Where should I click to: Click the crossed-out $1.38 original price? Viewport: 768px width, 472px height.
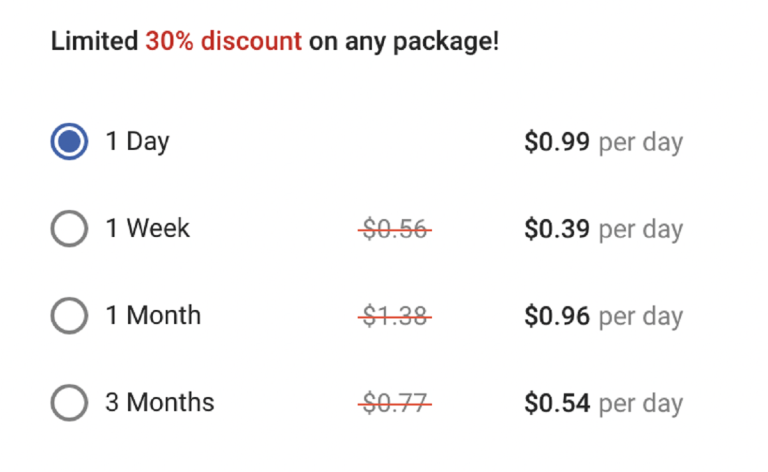[x=395, y=317]
